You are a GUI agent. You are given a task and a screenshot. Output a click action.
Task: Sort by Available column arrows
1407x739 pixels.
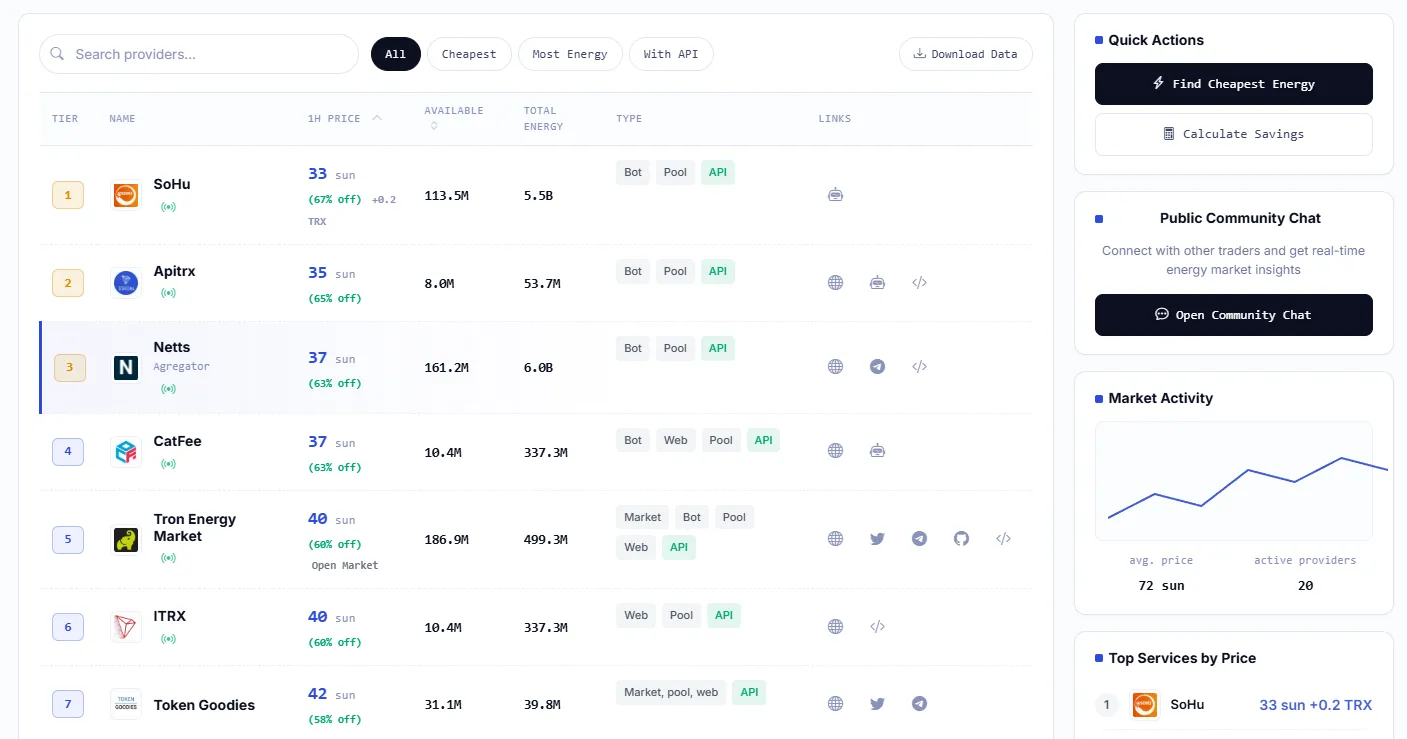[433, 126]
